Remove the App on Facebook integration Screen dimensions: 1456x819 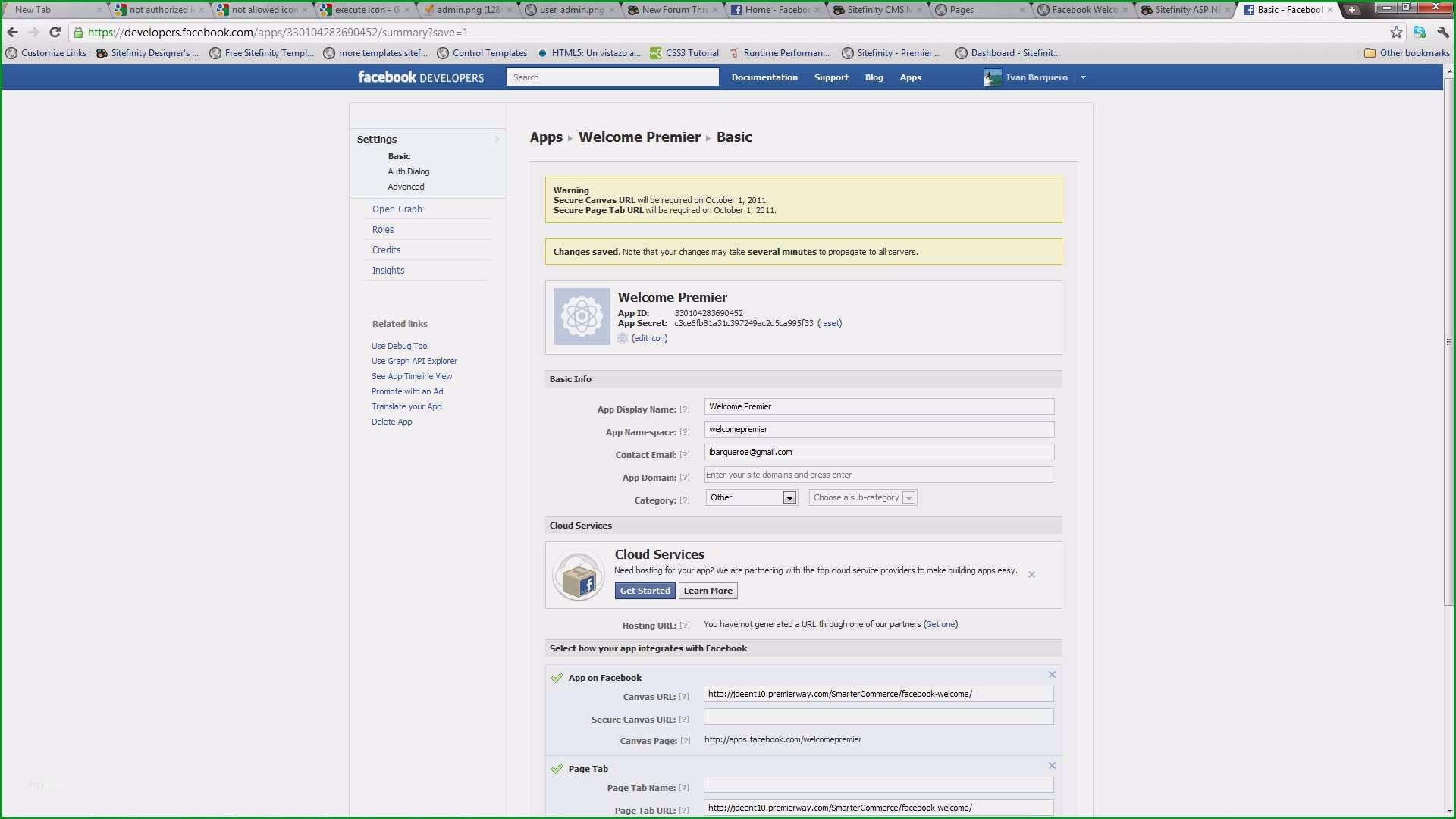click(1052, 674)
